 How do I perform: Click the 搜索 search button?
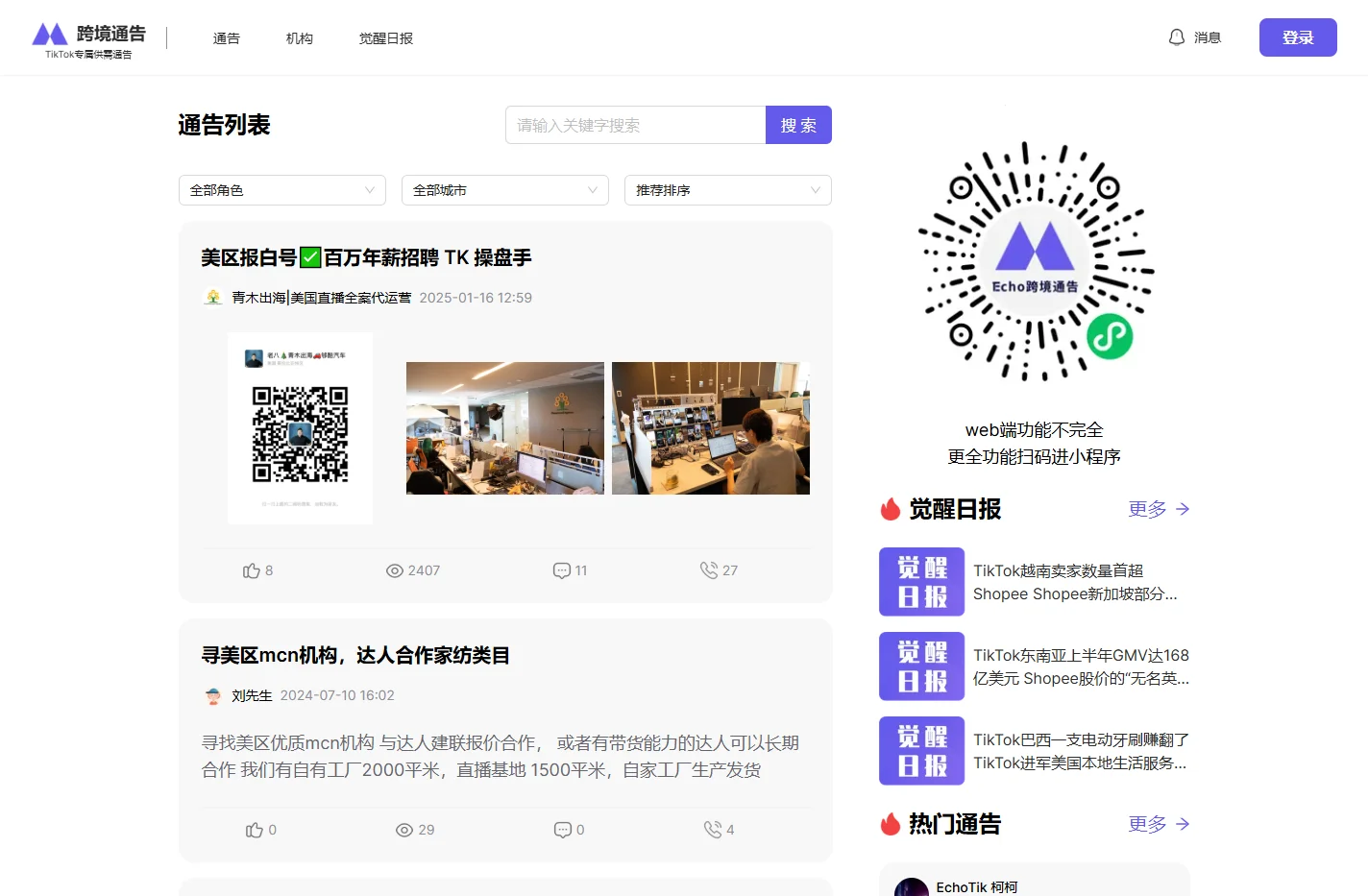click(x=798, y=125)
